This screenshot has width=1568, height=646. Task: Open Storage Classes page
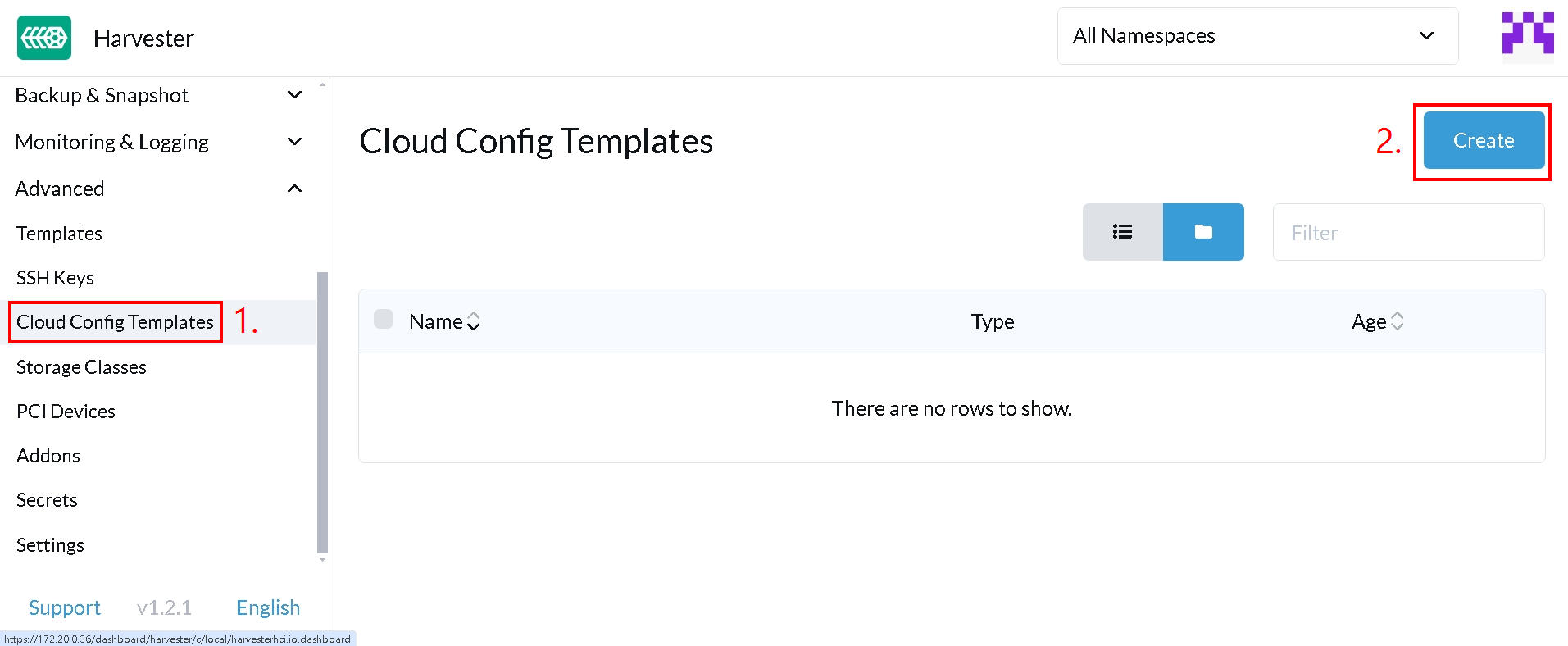[x=81, y=367]
